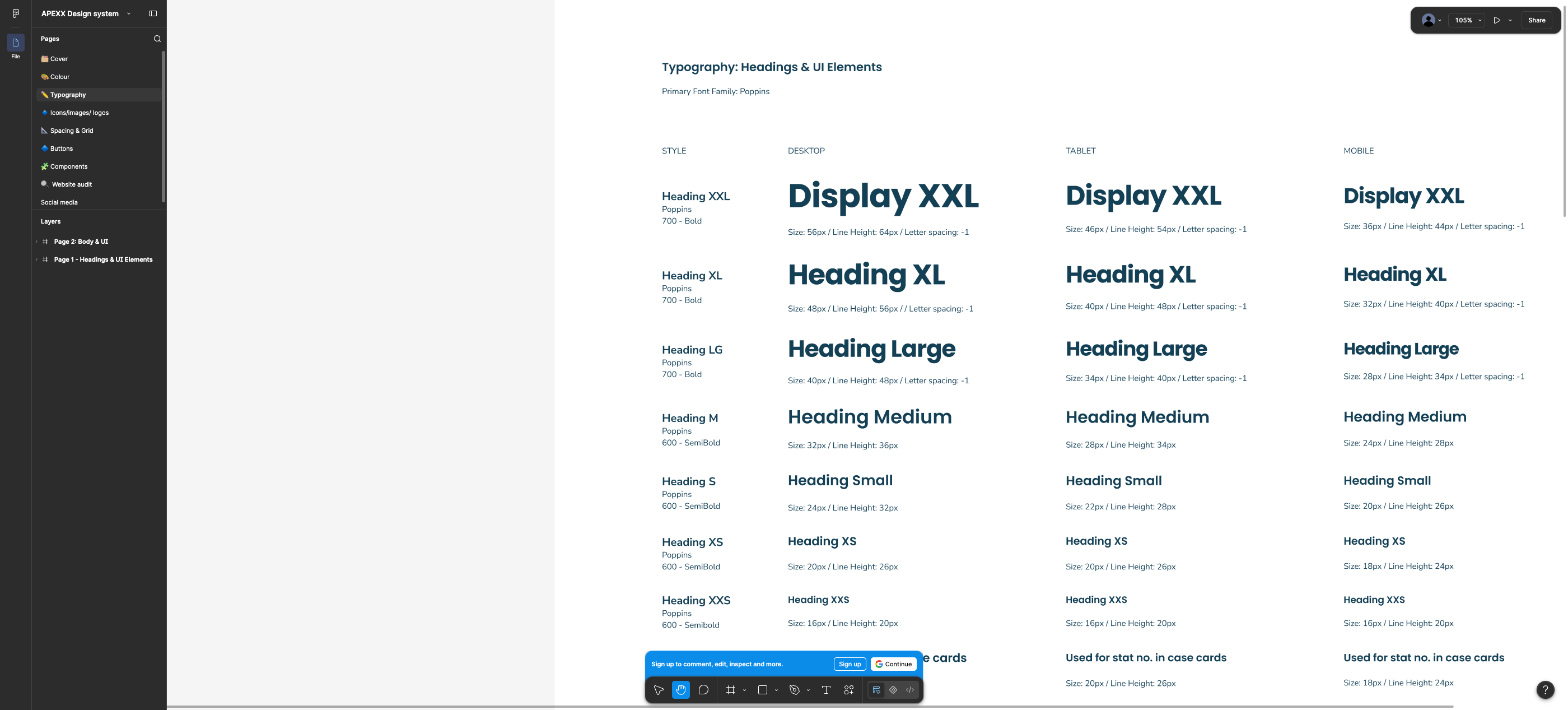Image resolution: width=1568 pixels, height=710 pixels.
Task: Collapse the sidebar with the panel icon
Action: (153, 13)
